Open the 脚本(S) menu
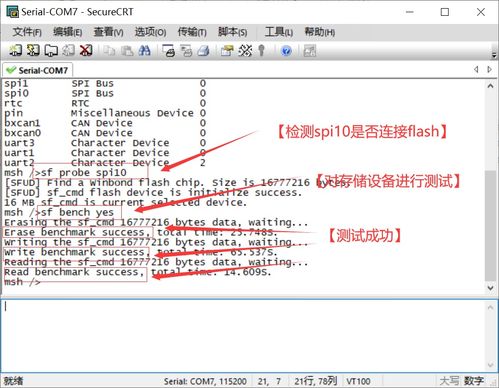 pos(232,32)
